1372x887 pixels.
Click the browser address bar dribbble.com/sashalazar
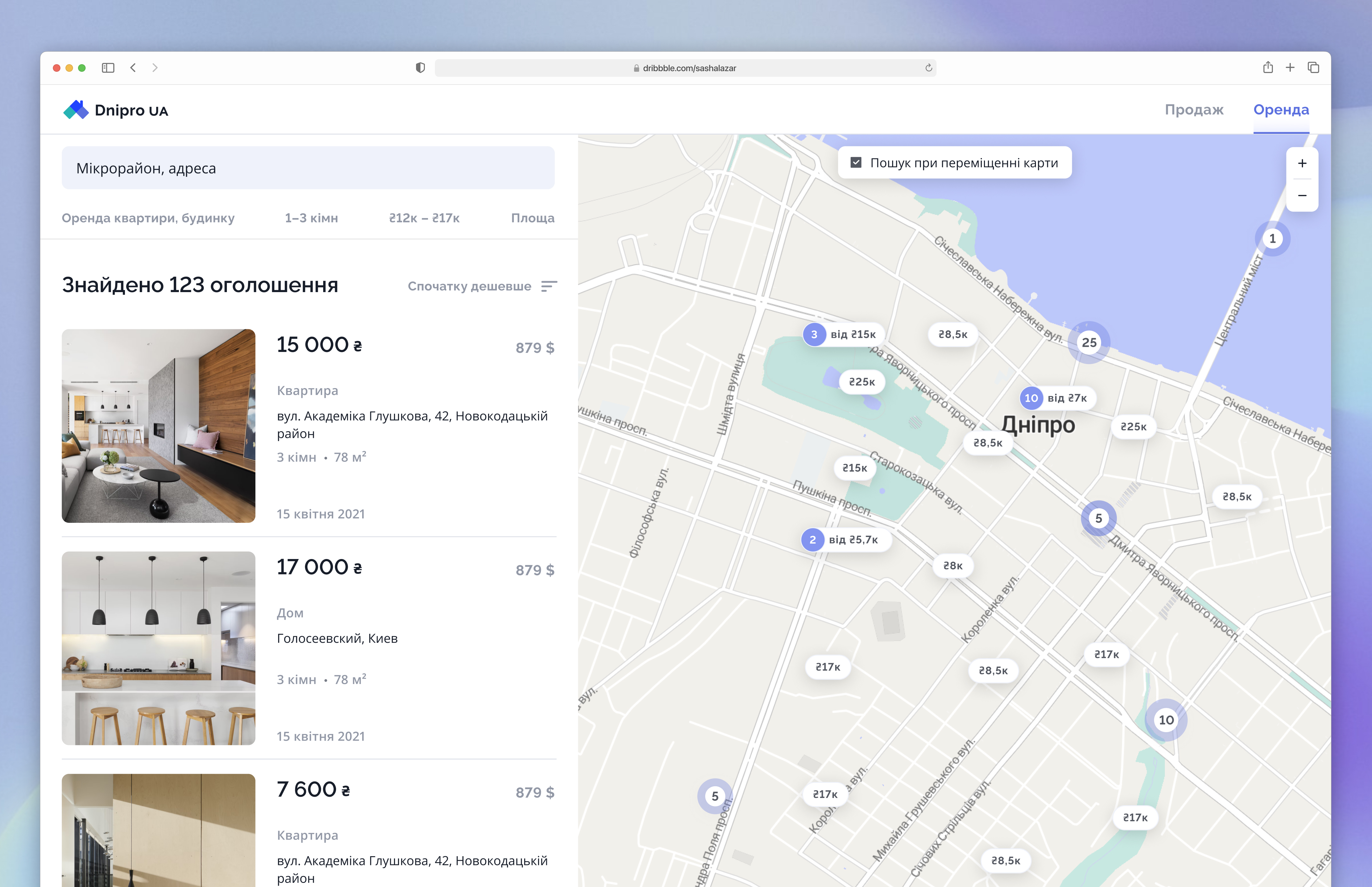685,68
